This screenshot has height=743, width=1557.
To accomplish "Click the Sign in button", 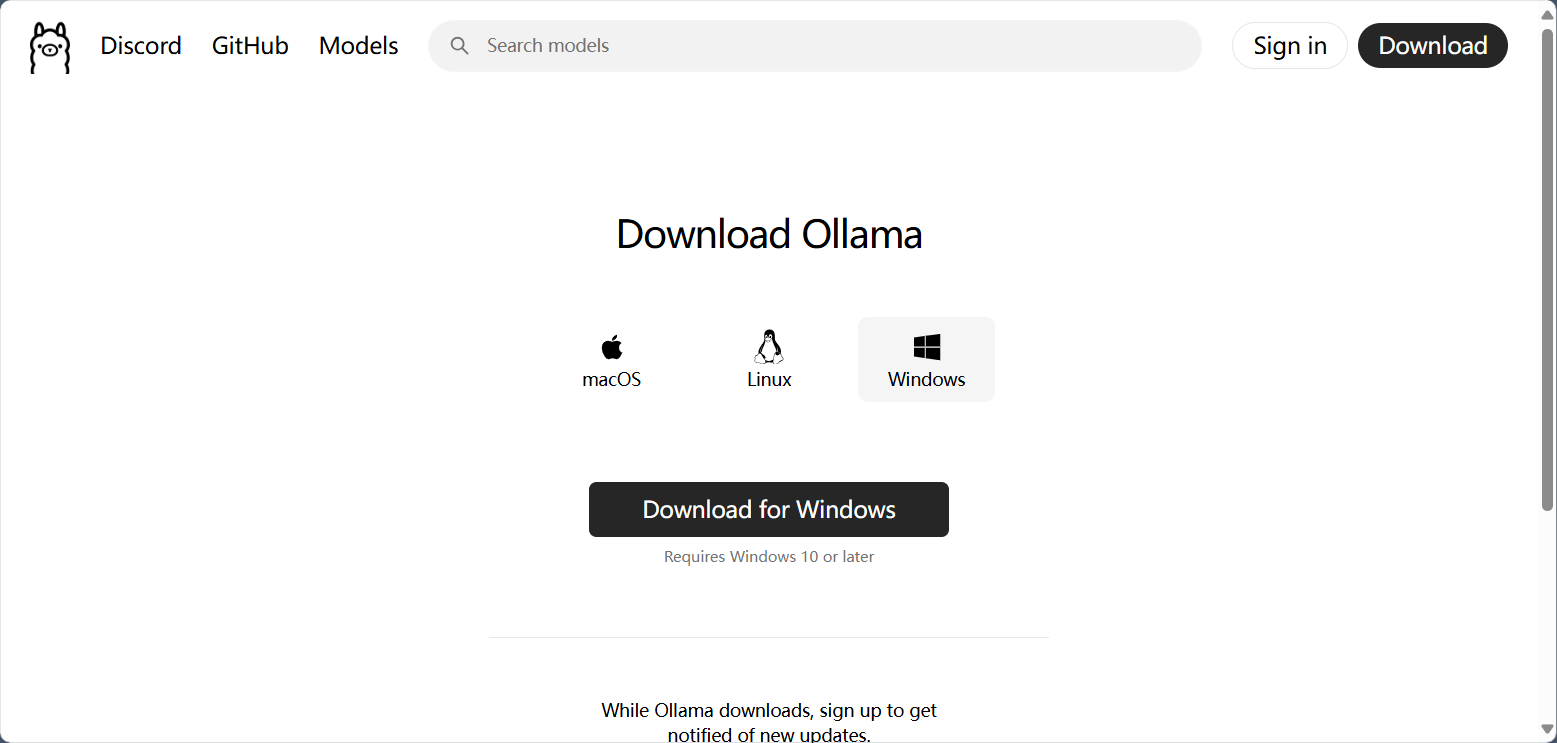I will click(x=1290, y=46).
